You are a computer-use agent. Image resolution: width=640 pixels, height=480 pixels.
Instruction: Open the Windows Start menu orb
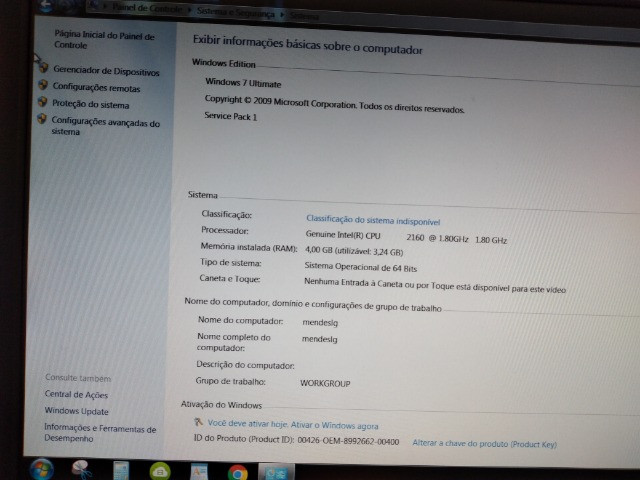[41, 469]
